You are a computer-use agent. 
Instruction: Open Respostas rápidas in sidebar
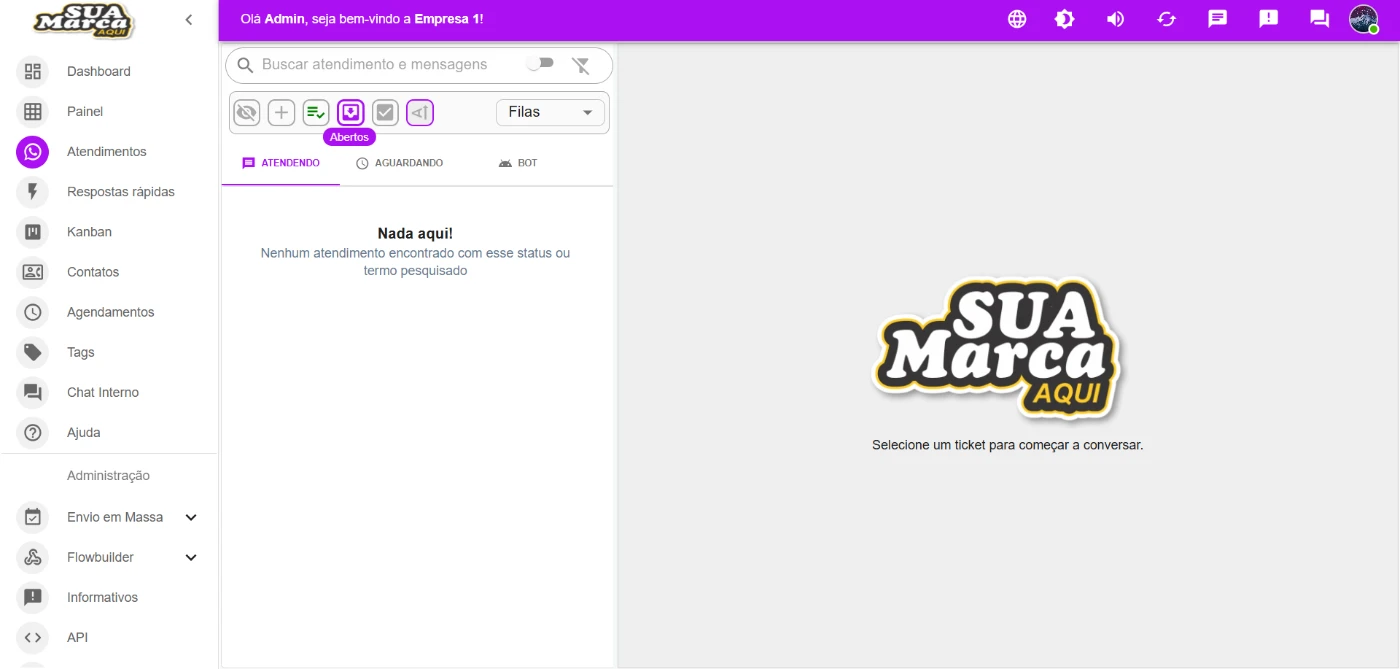(120, 192)
